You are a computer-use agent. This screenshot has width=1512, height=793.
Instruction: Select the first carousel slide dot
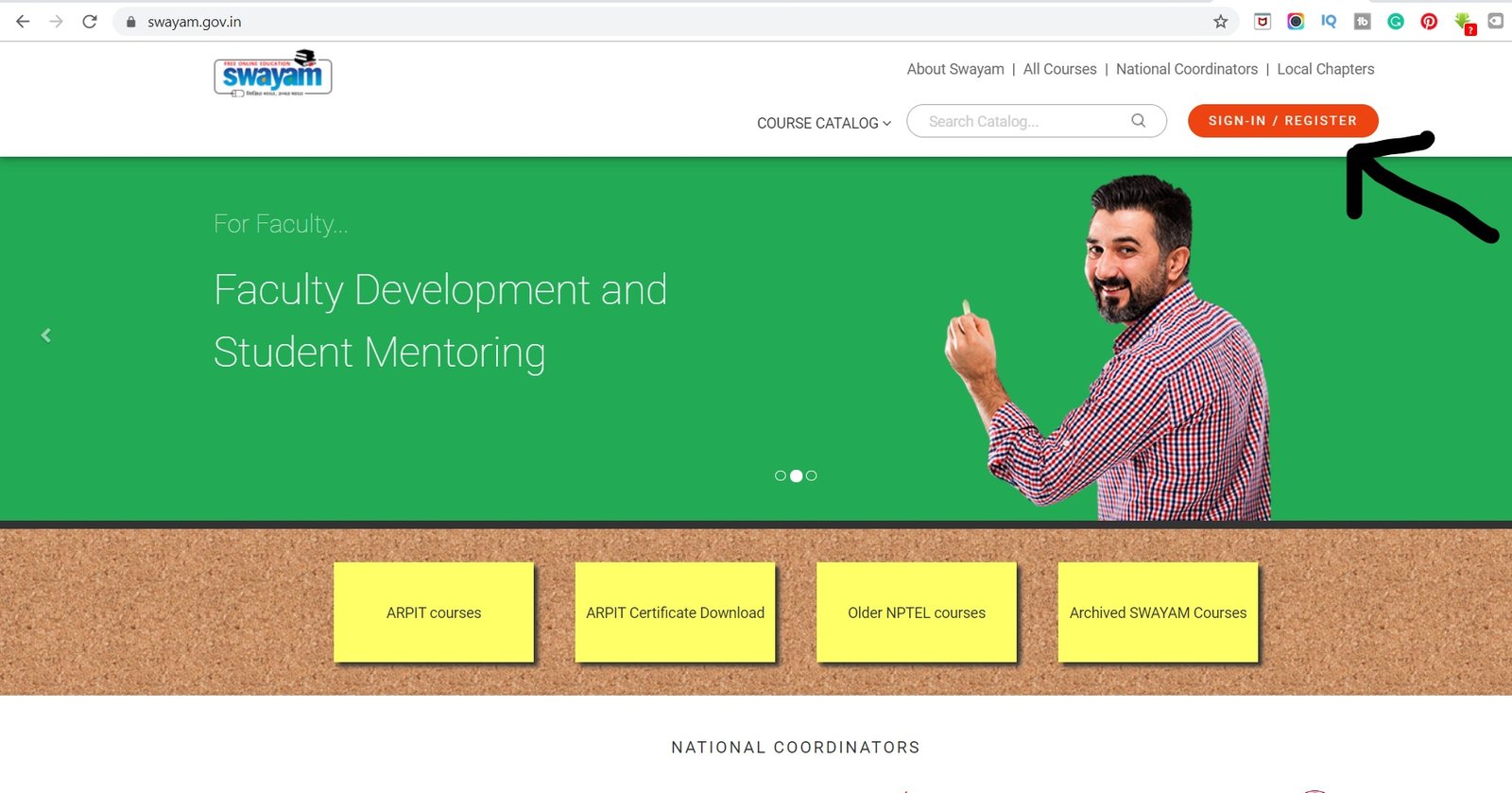tap(781, 475)
